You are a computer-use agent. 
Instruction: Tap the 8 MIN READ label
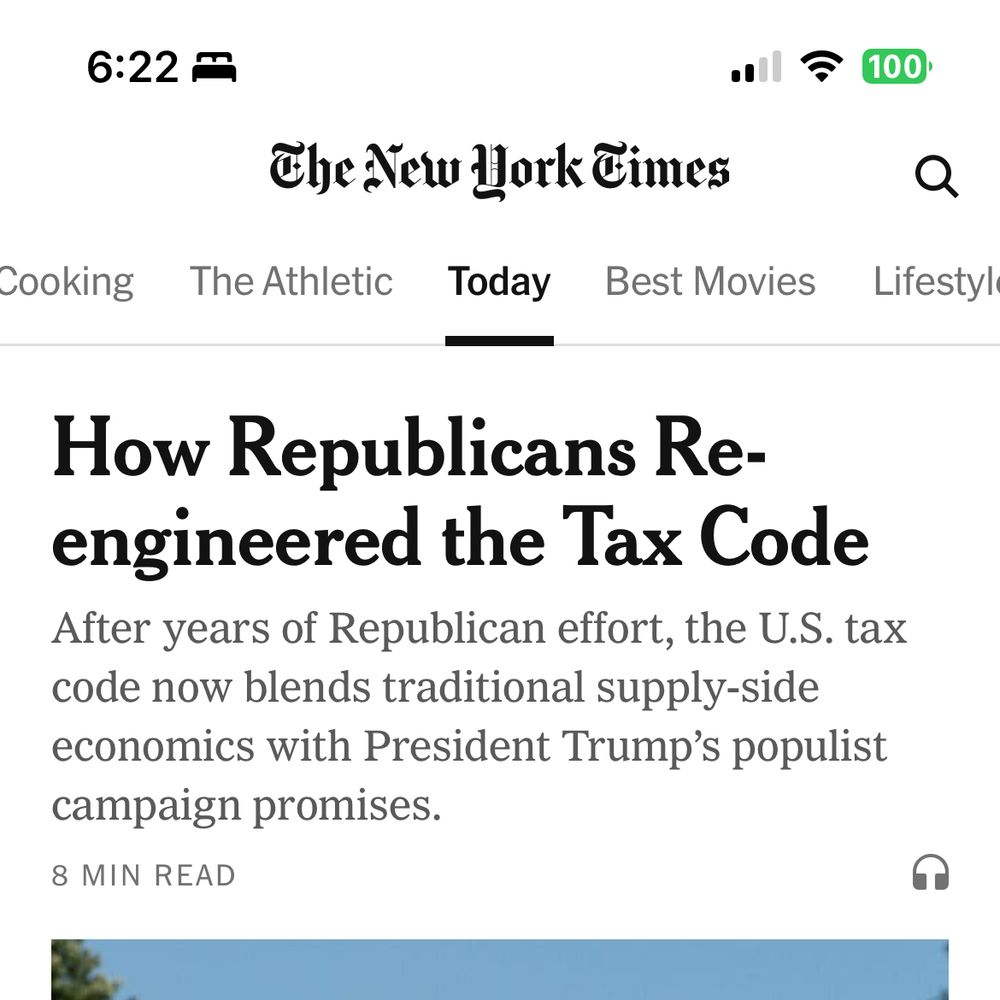pos(143,876)
